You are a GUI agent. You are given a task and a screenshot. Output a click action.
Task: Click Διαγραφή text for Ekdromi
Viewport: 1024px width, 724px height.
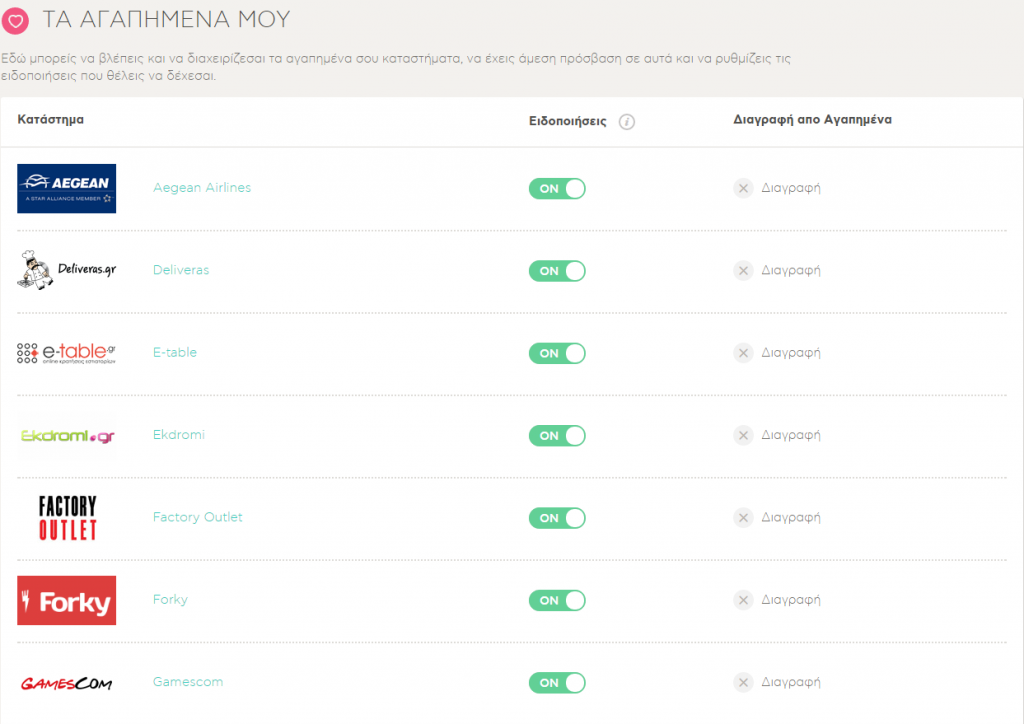click(791, 435)
